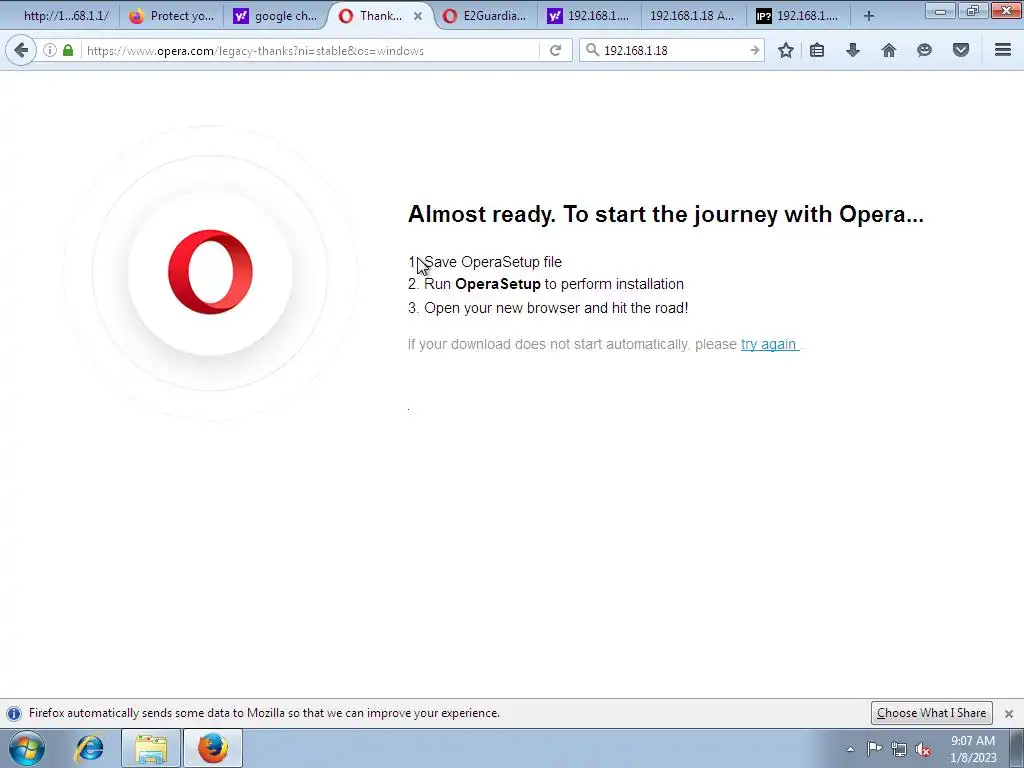Click the taskbar clock showing 9:07 AM
1024x768 pixels.
coord(972,748)
